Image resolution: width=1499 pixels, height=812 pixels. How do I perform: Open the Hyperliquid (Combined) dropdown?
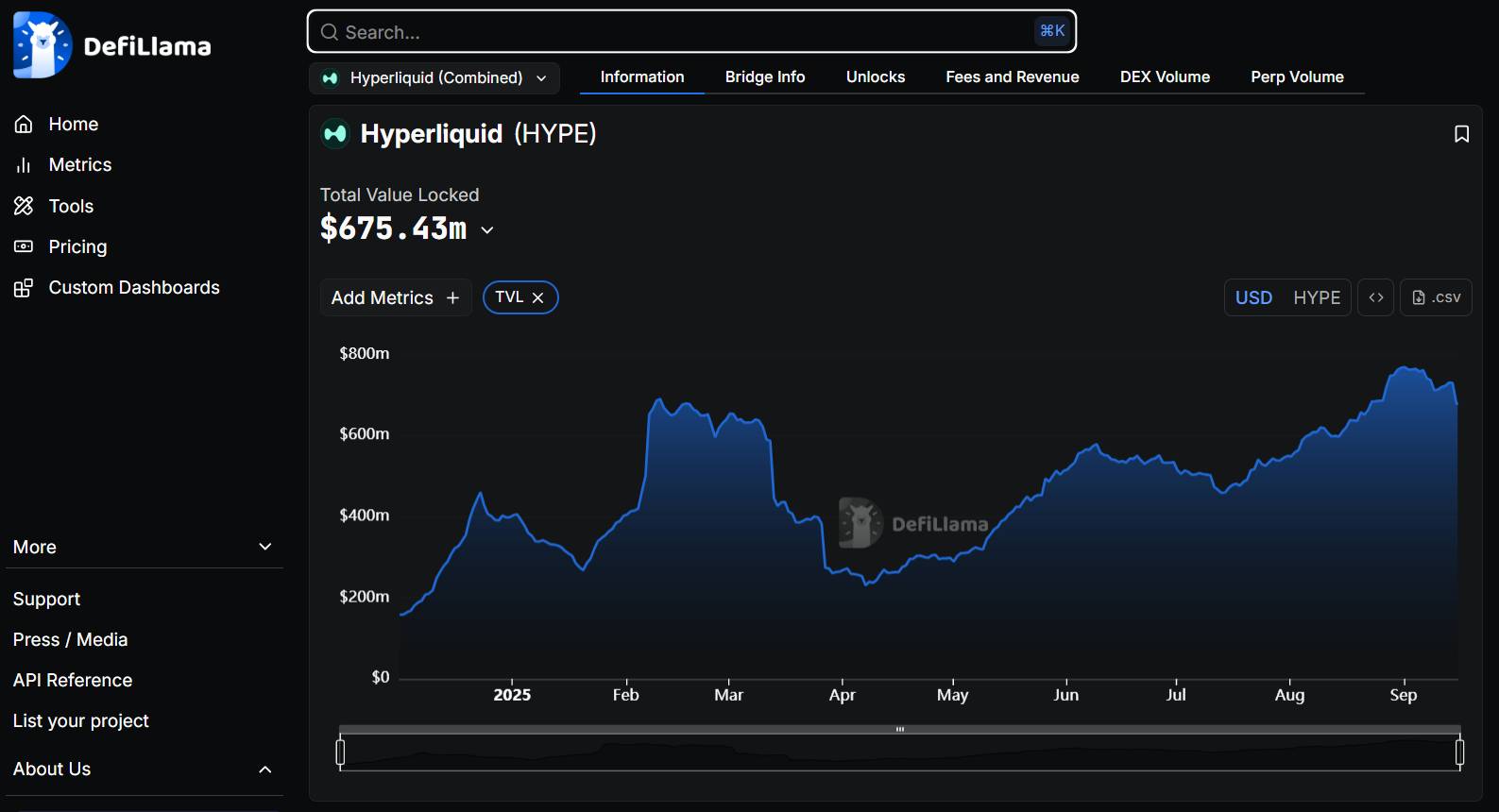point(434,77)
